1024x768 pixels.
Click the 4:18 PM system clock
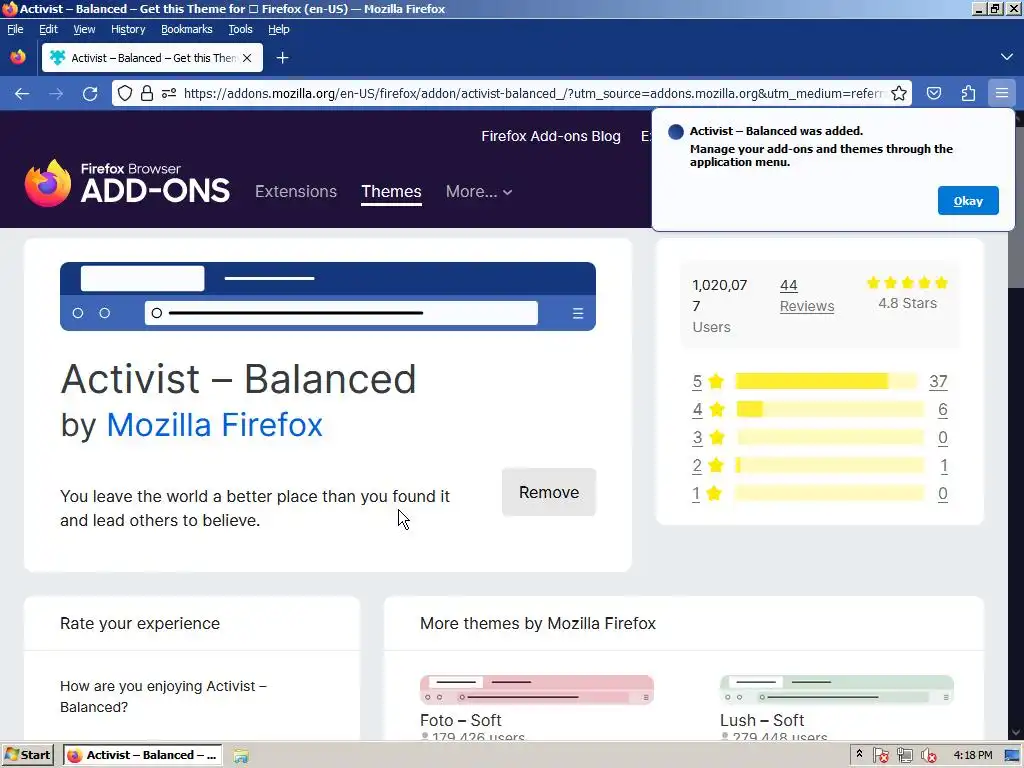point(972,755)
